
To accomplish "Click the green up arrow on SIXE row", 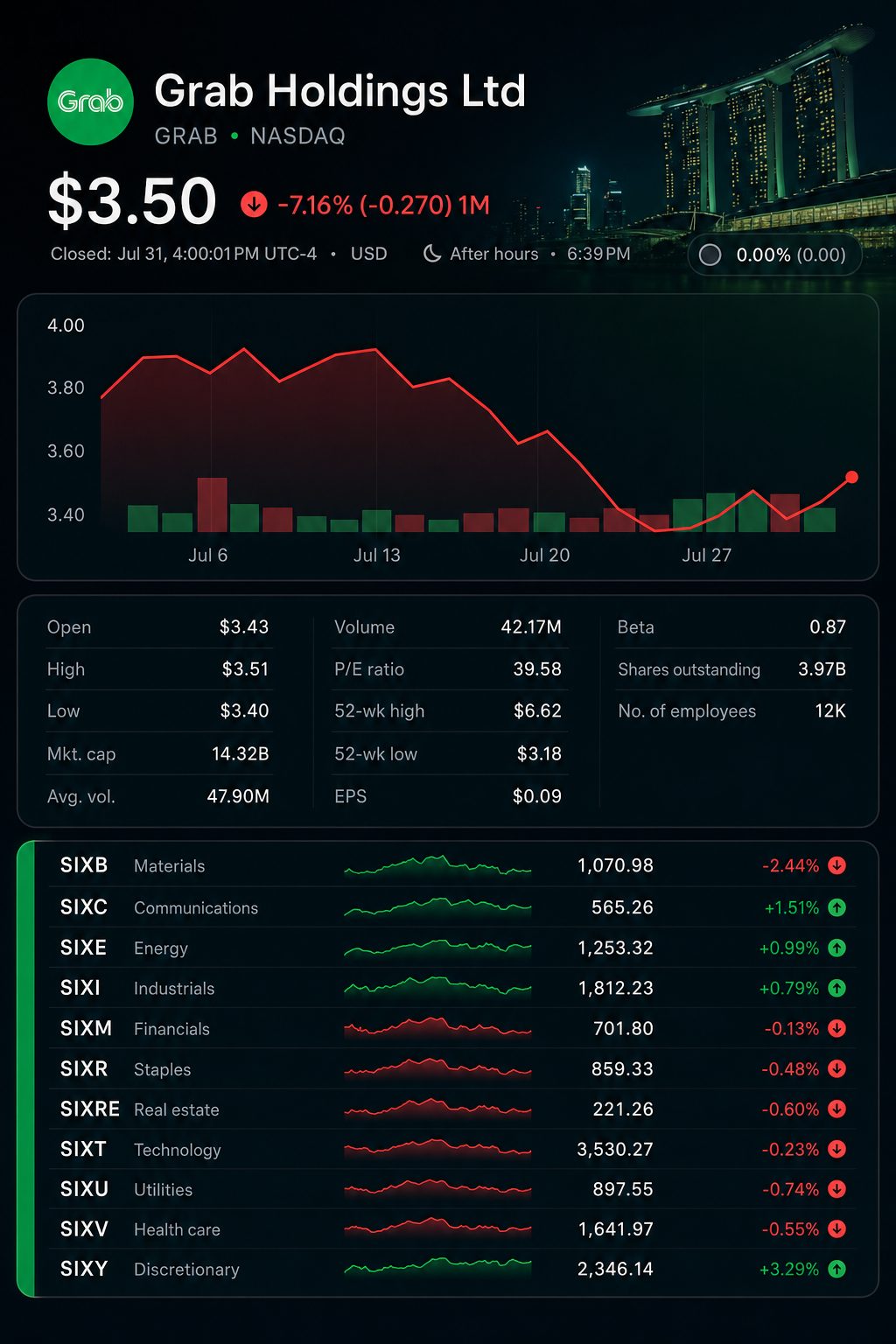I will pyautogui.click(x=837, y=948).
